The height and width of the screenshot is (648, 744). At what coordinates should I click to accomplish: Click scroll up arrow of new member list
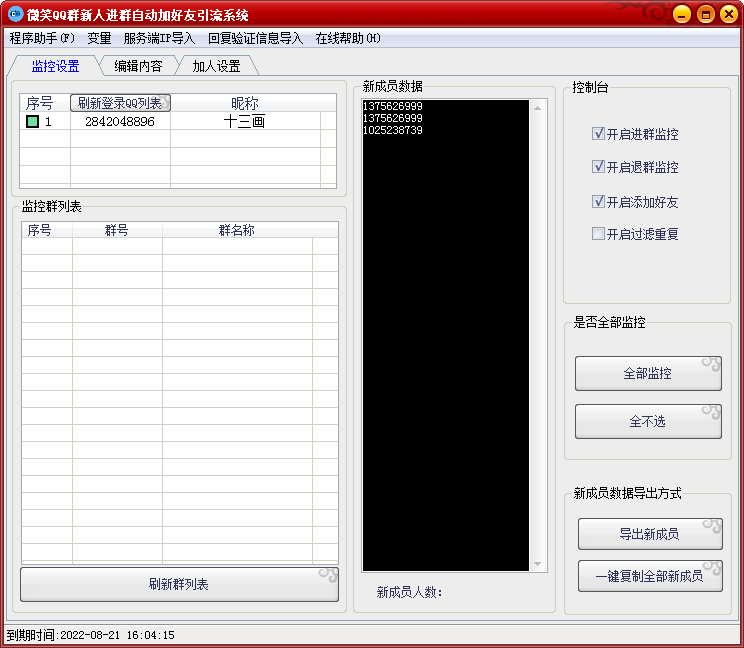[x=538, y=108]
